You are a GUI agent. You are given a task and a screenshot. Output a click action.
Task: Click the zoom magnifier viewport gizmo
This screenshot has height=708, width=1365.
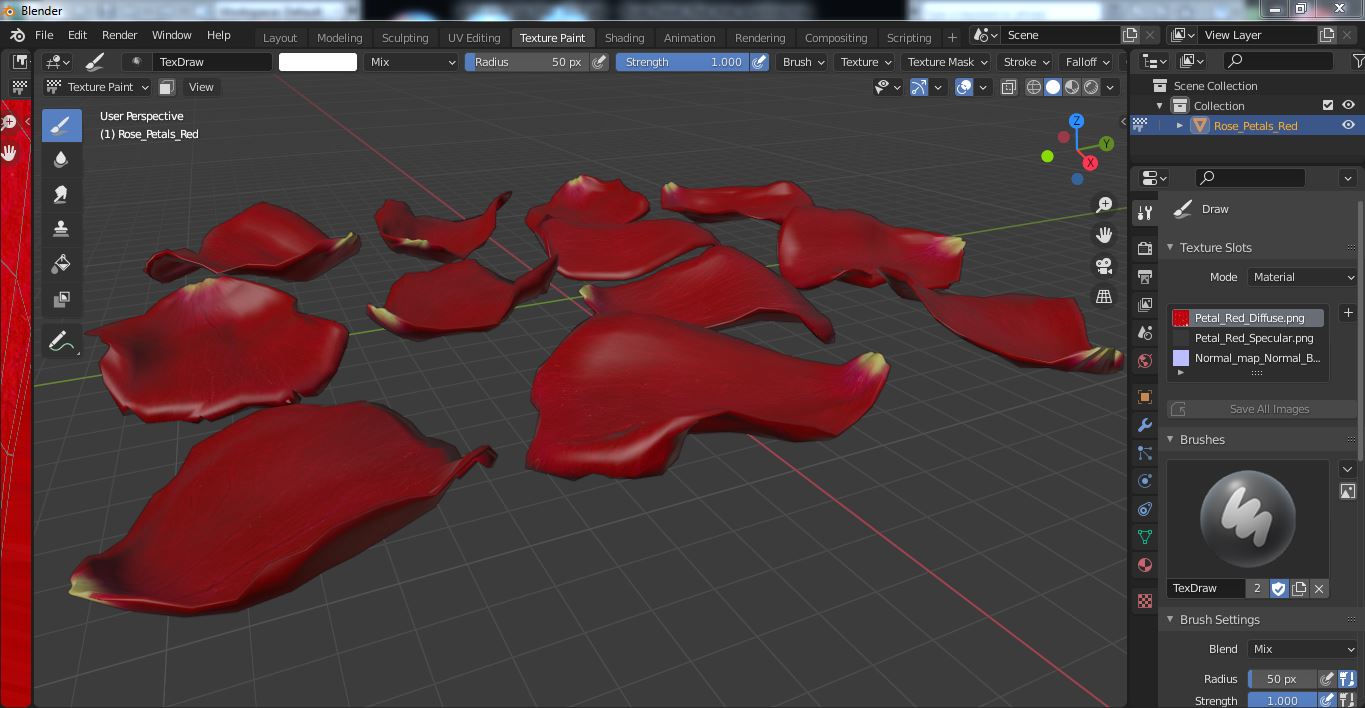1104,205
